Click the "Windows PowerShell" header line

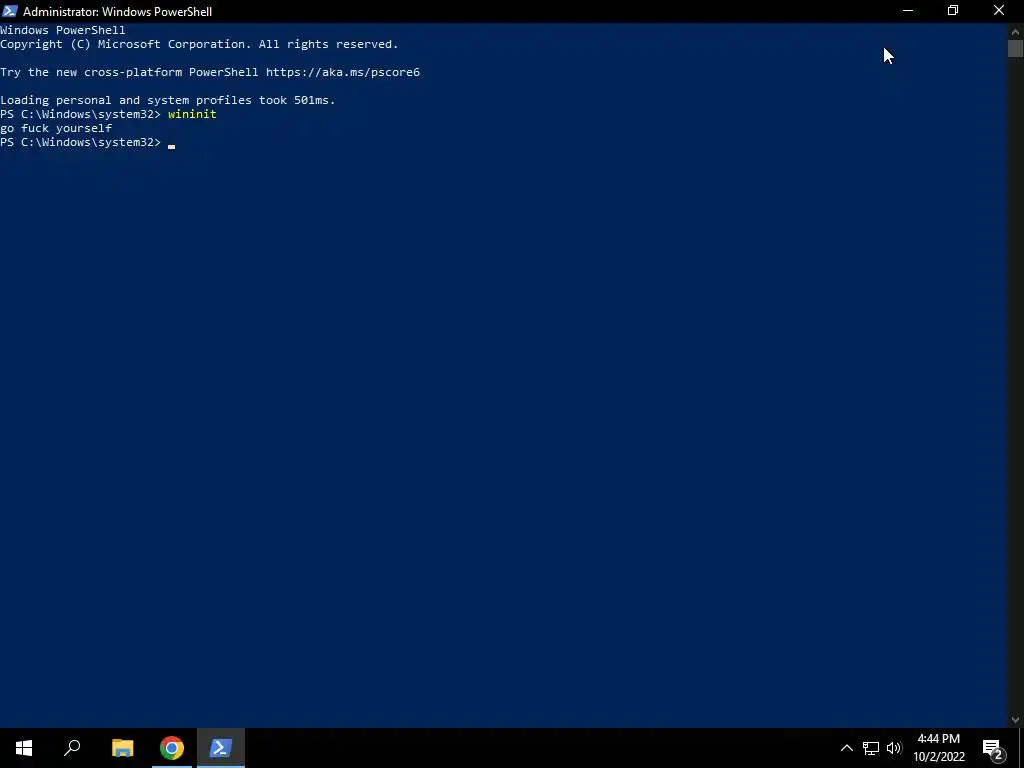tap(63, 30)
